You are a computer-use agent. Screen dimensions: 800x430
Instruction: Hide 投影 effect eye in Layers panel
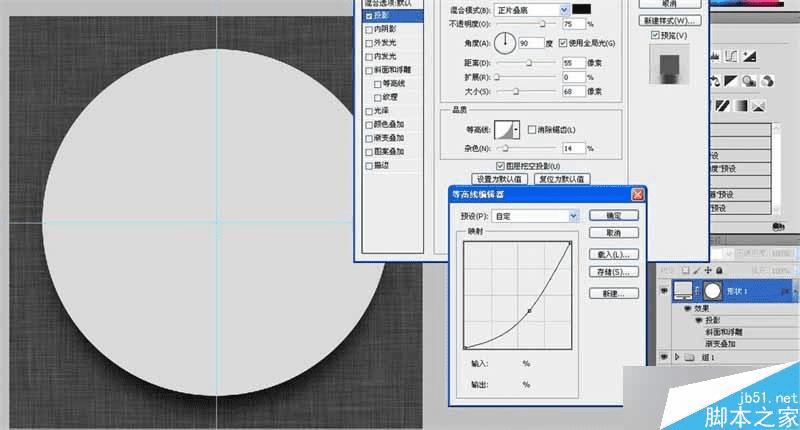click(698, 320)
